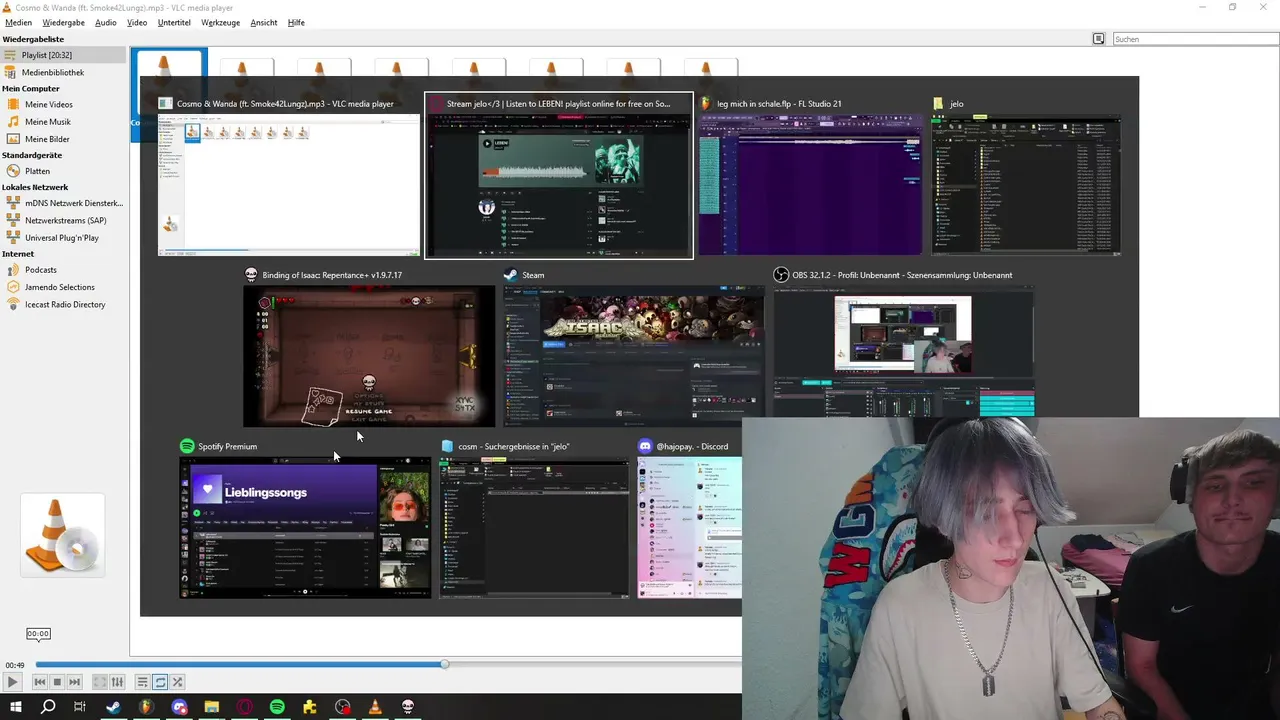Screen dimensions: 1280x720
Task: Toggle the playlist view button in the control bar
Action: (x=143, y=682)
